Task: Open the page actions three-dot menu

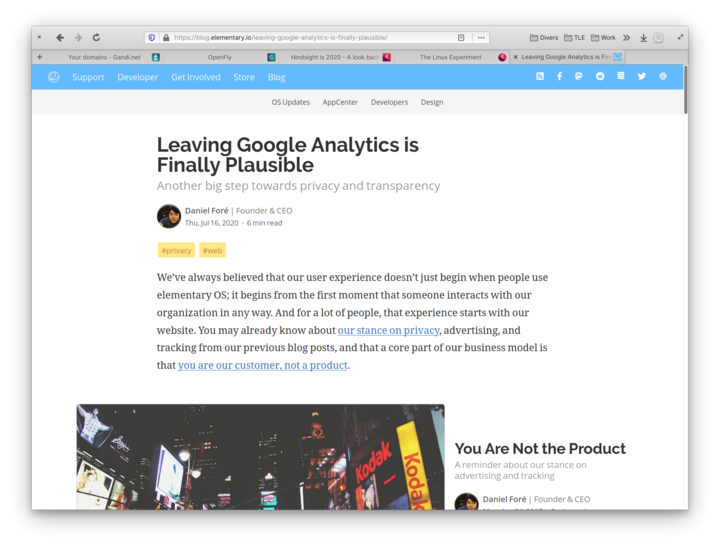Action: click(481, 38)
